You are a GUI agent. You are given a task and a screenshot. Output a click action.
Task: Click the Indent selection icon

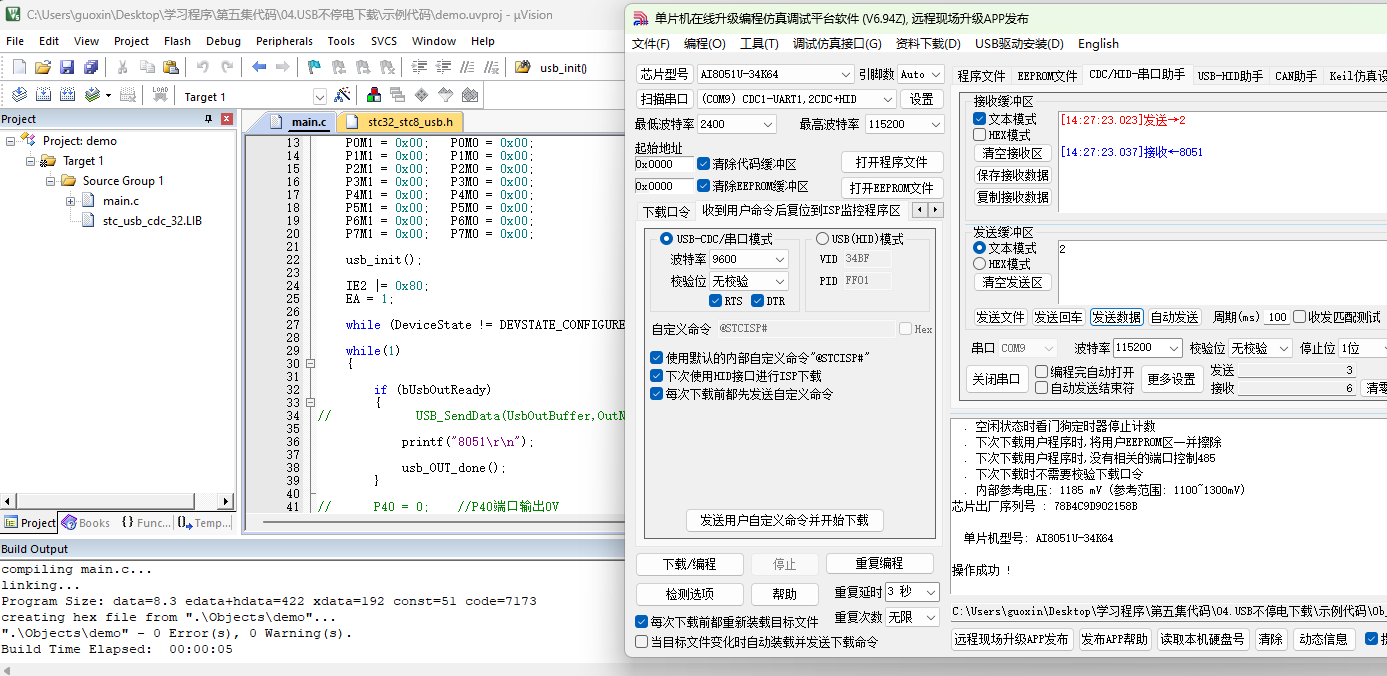418,67
